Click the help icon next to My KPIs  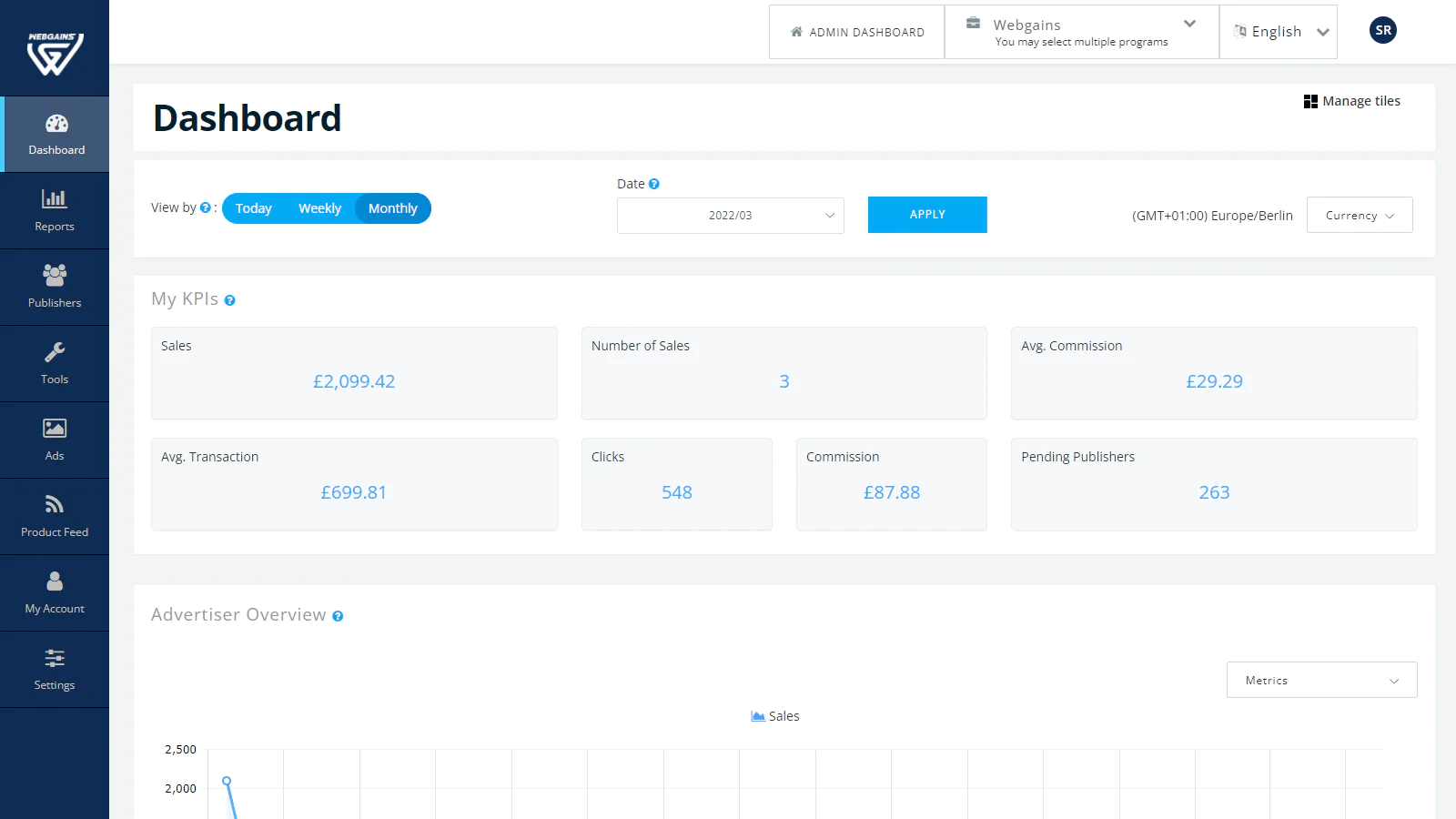click(x=230, y=300)
